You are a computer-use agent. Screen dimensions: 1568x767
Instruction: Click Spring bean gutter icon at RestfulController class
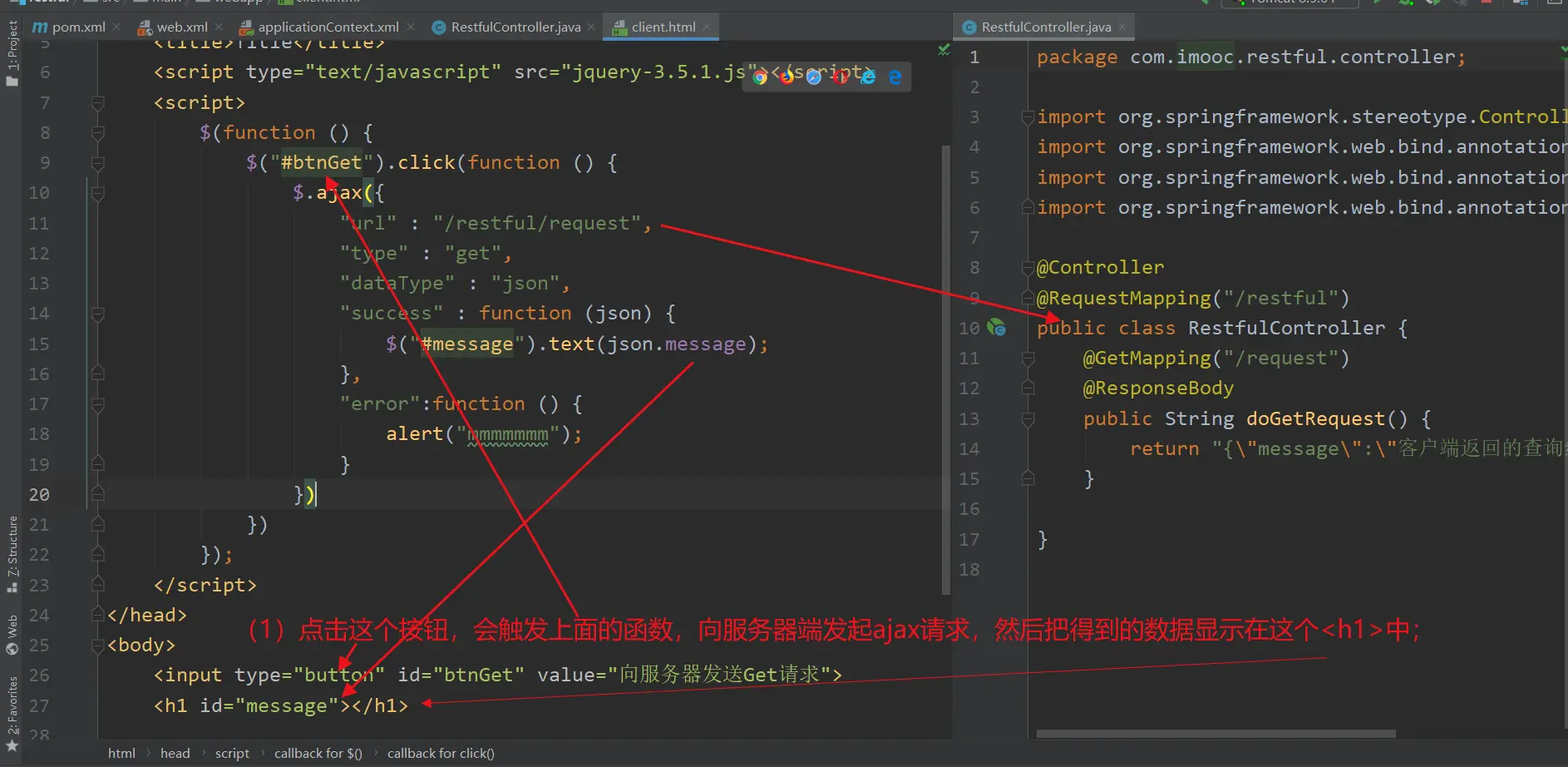click(x=996, y=328)
